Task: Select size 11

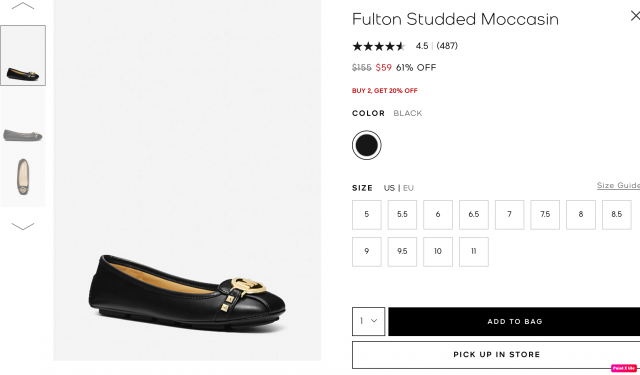Action: pyautogui.click(x=473, y=252)
